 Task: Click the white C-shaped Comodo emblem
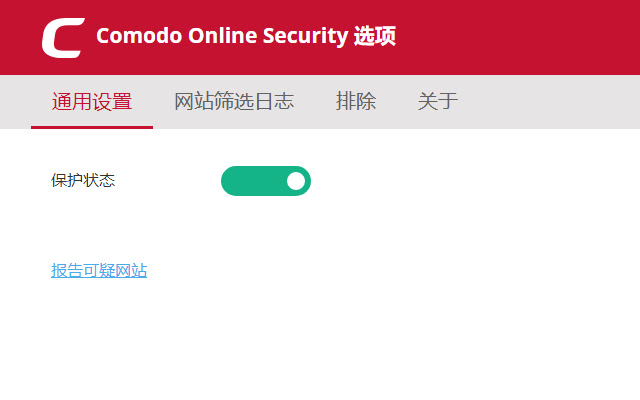pos(62,37)
